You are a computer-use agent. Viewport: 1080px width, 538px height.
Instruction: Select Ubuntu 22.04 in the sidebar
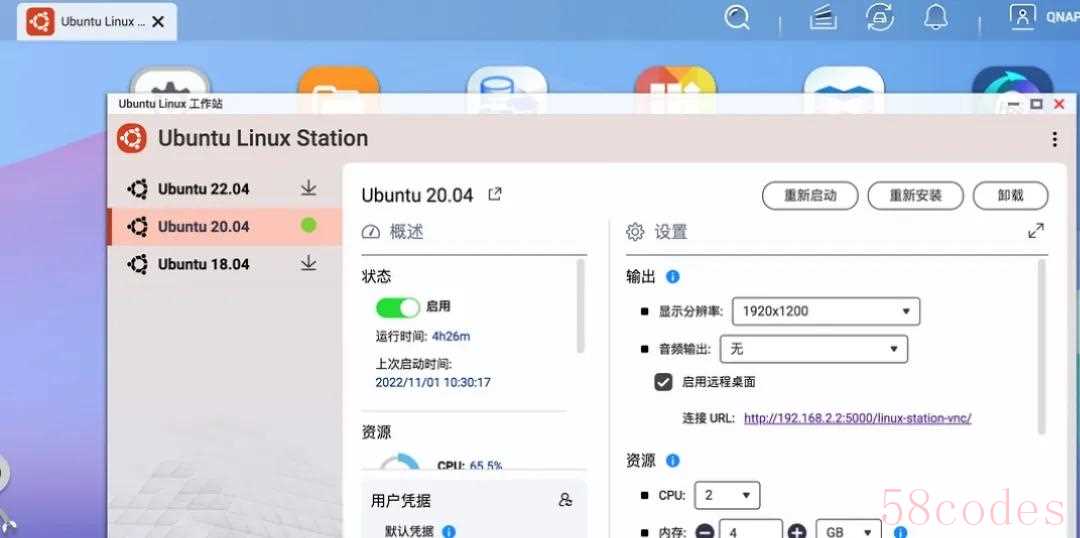pyautogui.click(x=225, y=189)
